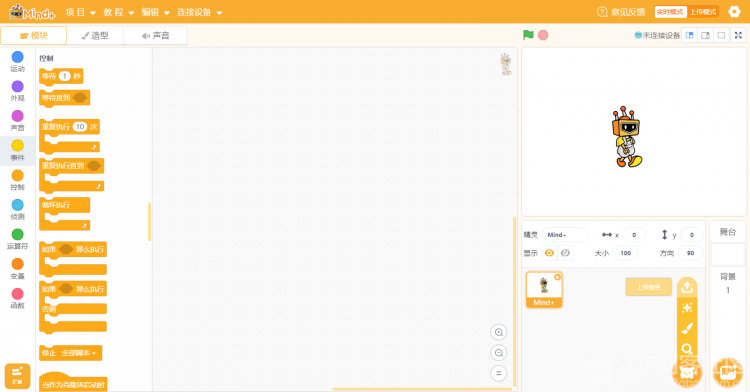This screenshot has width=750, height=392.
Task: Switch to the 模块 blocks tab
Action: coord(33,35)
